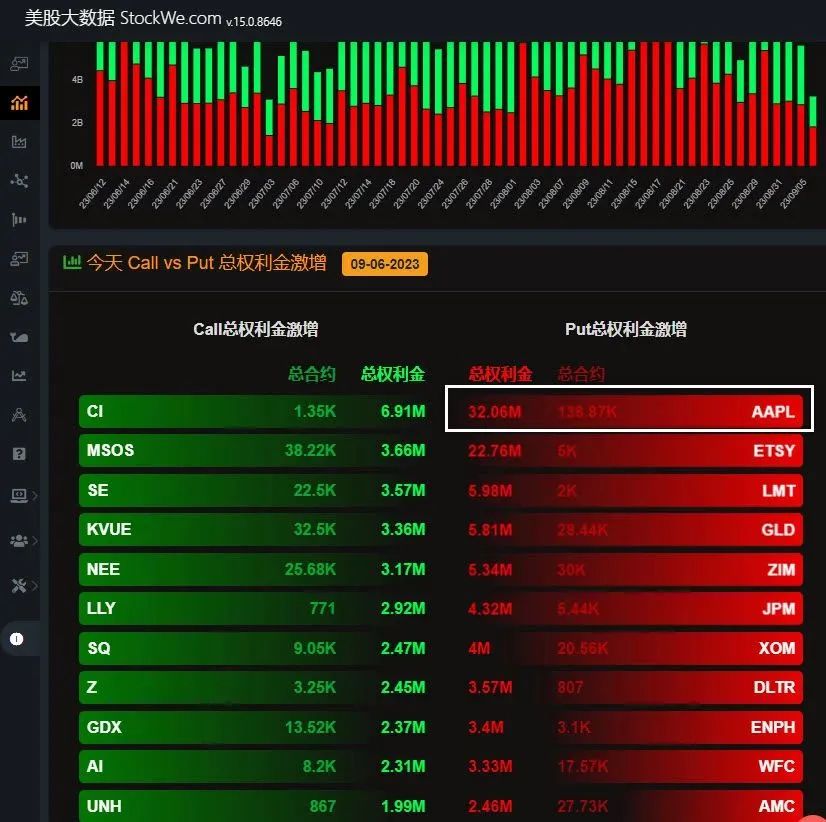Screen dimensions: 826x822
Task: Toggle the white circle sidebar switch
Action: coord(16,639)
